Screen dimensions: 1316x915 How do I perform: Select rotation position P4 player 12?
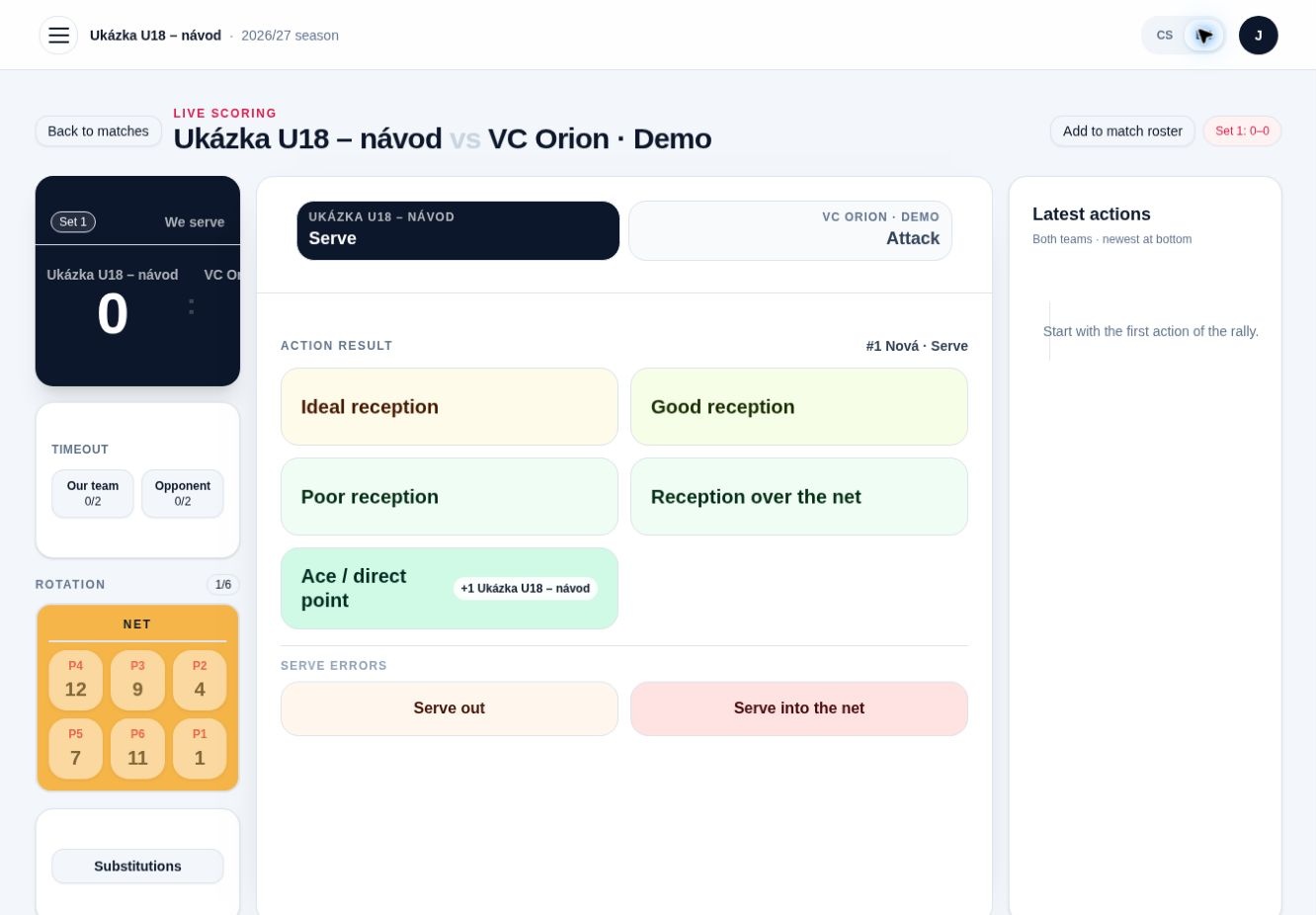(76, 680)
